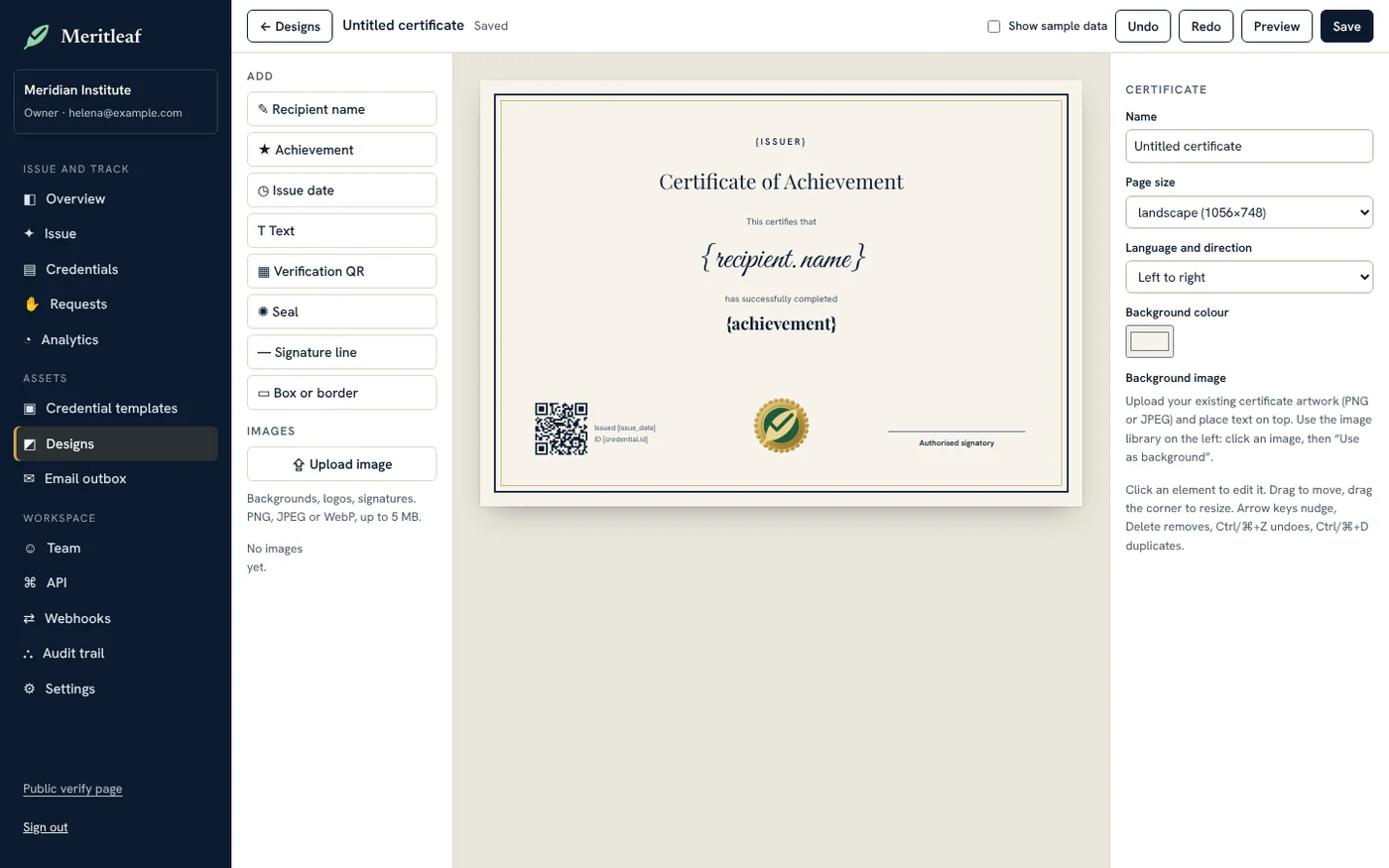Go to Issue sparkle icon
The height and width of the screenshot is (868, 1389).
pyautogui.click(x=29, y=234)
